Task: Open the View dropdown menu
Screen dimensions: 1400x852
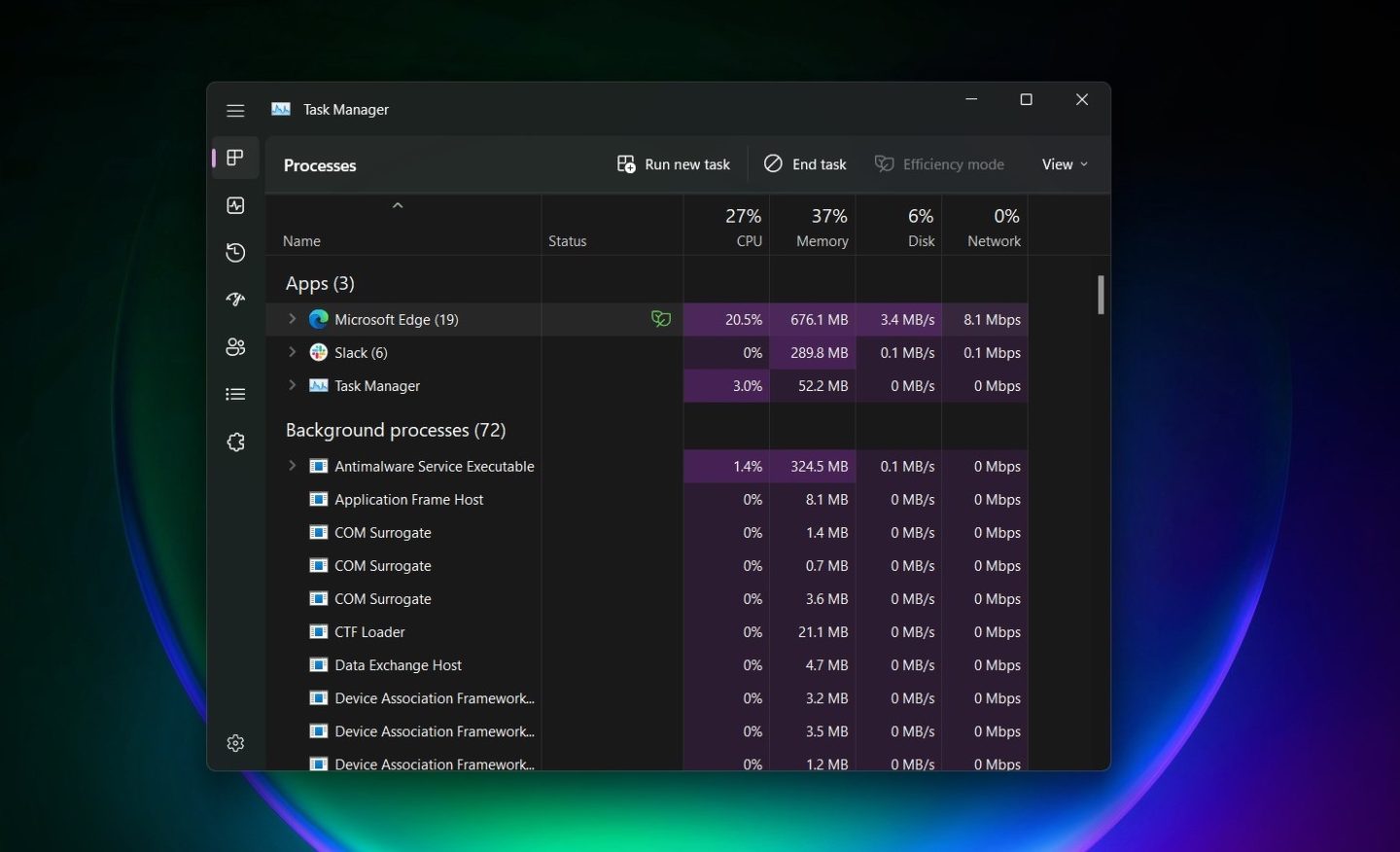Action: [x=1064, y=163]
